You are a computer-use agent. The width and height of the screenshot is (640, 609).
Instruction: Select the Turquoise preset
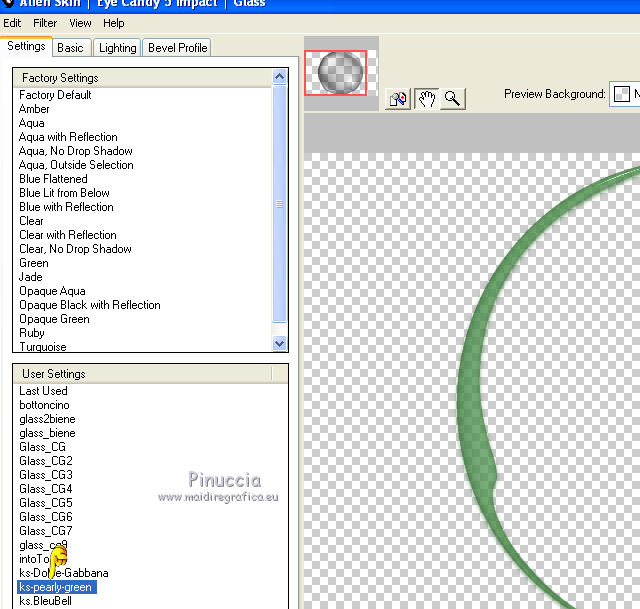tap(42, 347)
